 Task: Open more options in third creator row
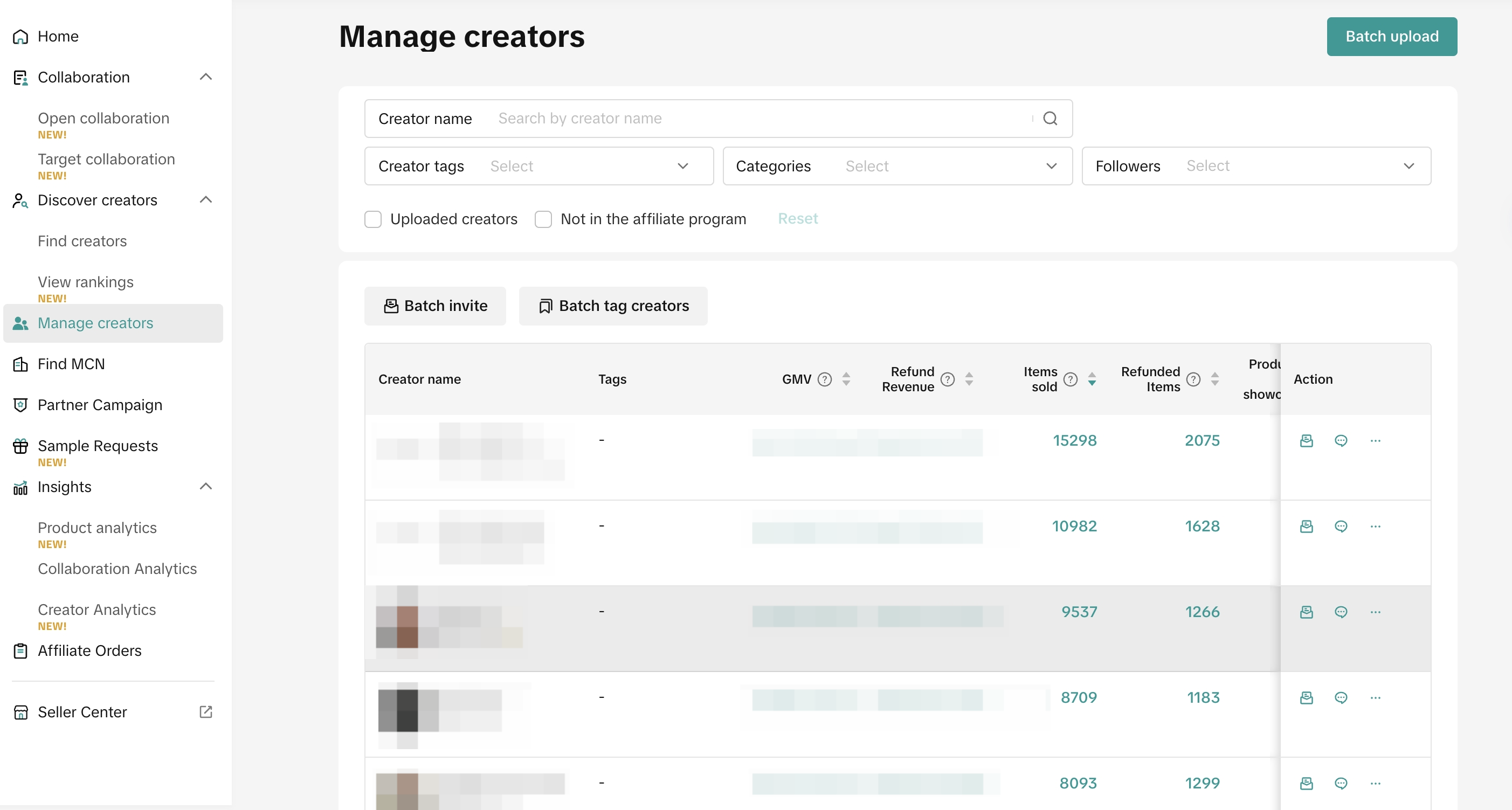[x=1375, y=612]
